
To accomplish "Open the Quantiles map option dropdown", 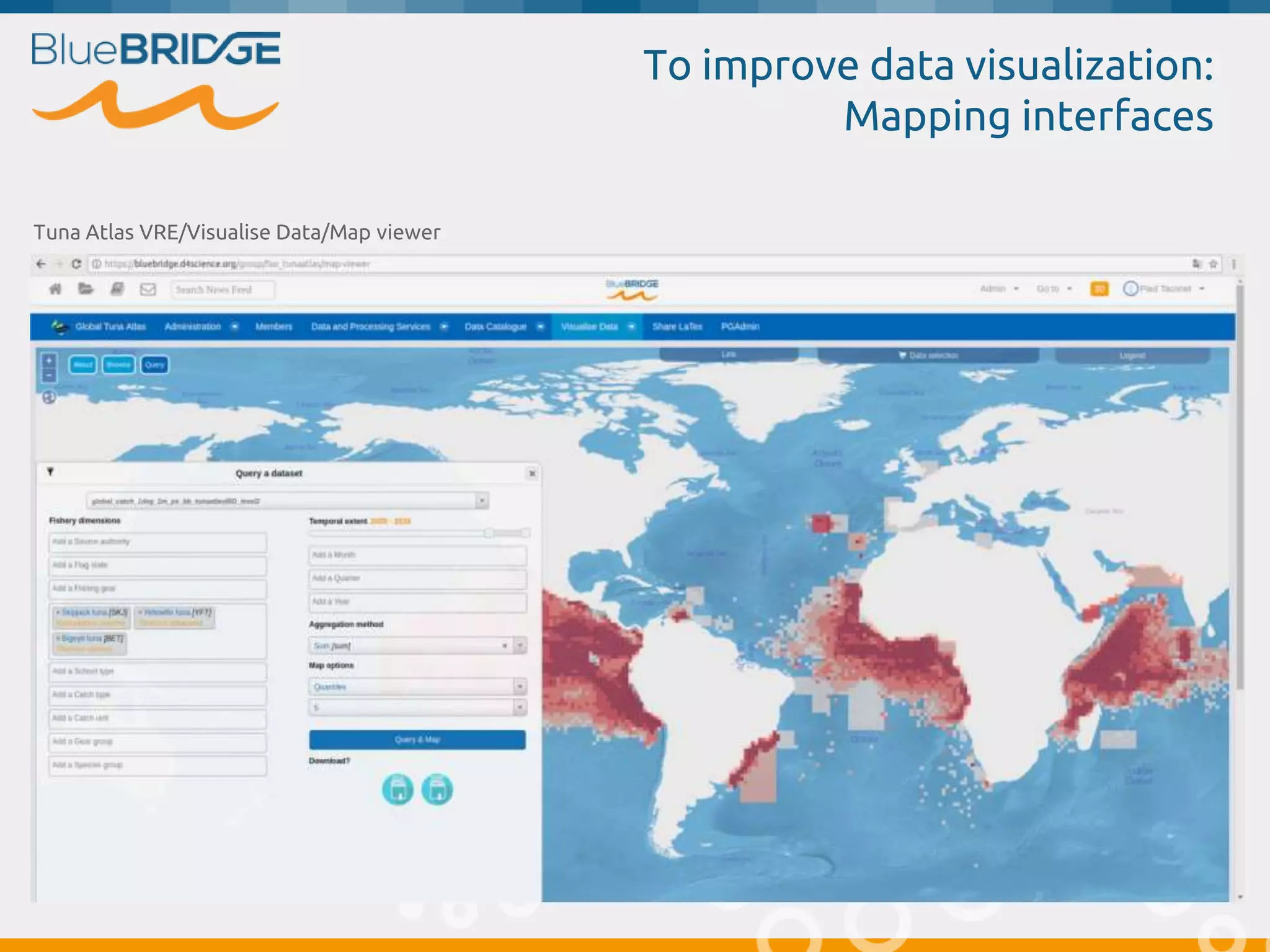I will 418,687.
